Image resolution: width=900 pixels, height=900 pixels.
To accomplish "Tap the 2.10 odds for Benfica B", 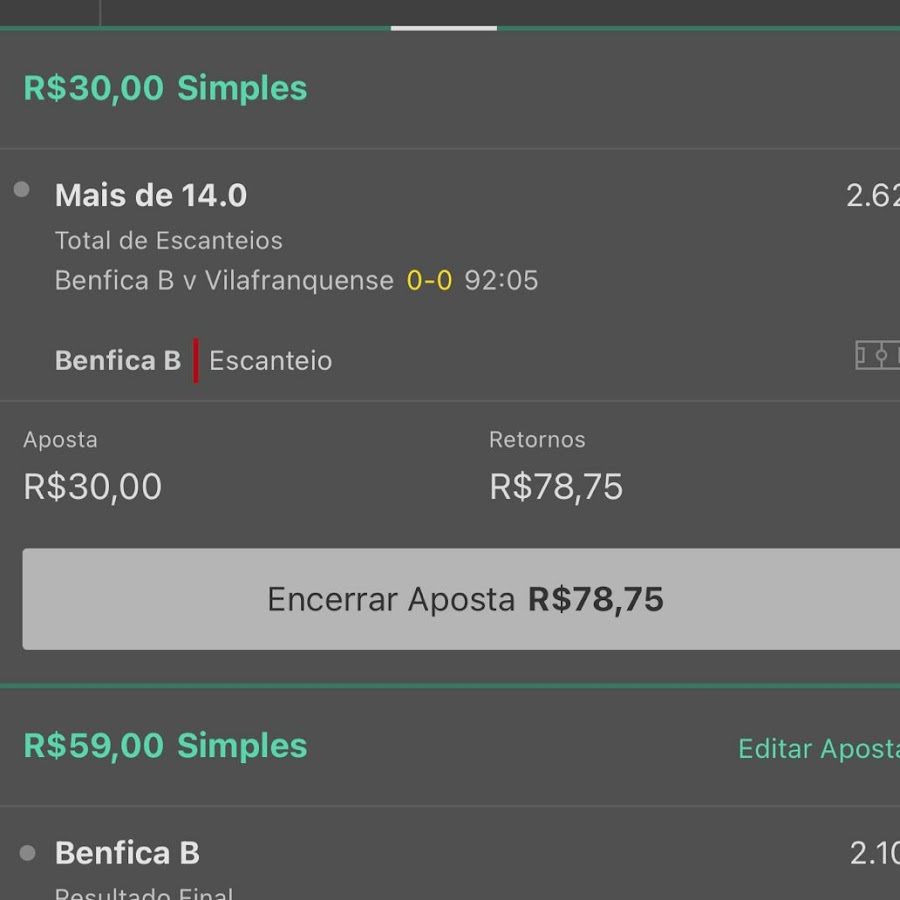I will pos(874,853).
